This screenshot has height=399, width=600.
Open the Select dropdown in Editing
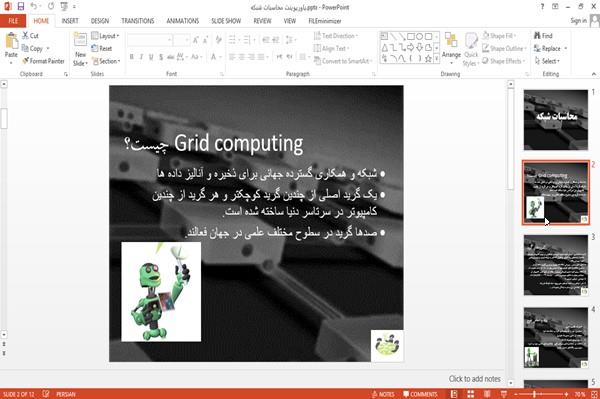click(x=546, y=61)
